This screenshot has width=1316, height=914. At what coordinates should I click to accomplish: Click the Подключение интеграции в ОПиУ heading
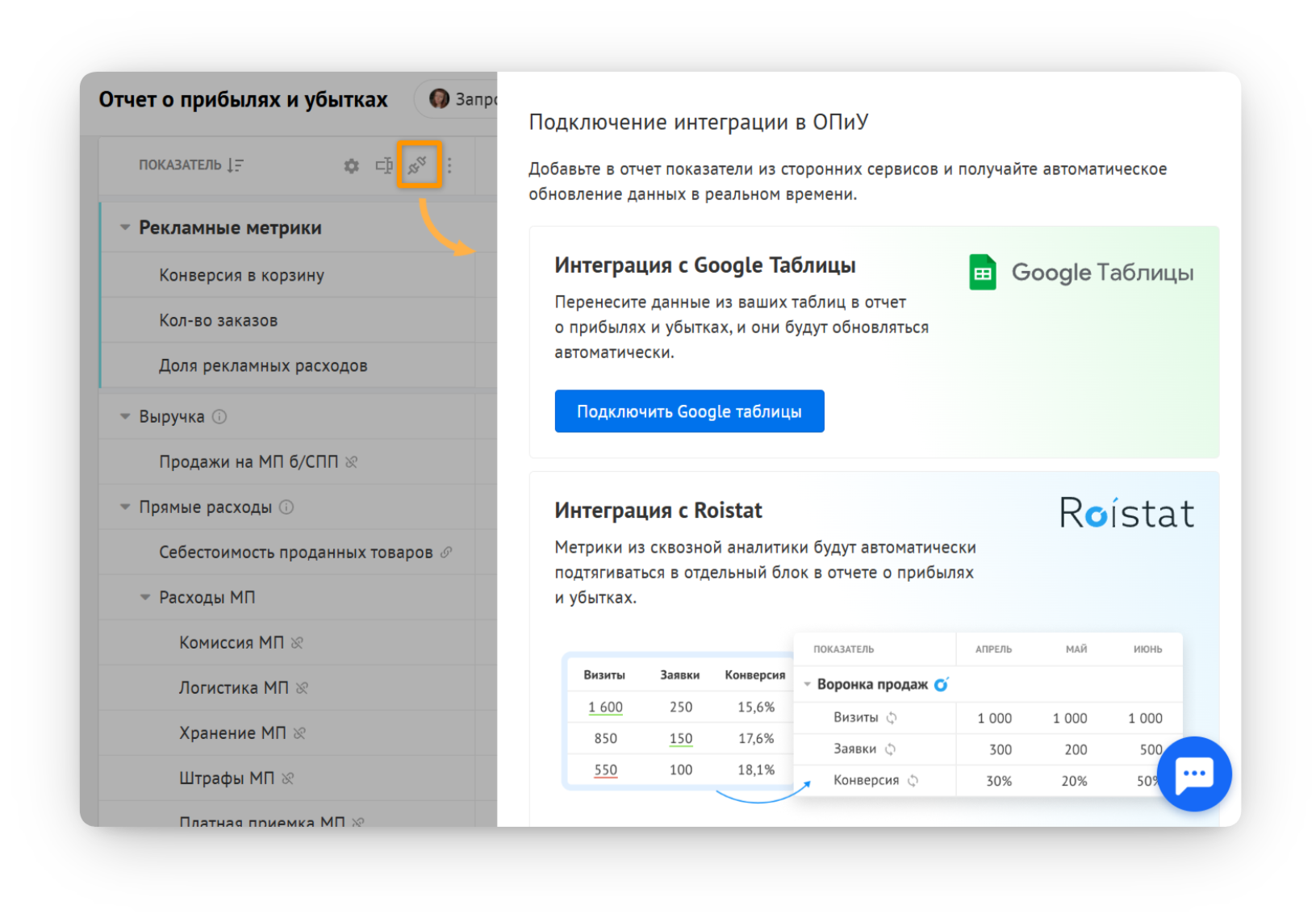coord(698,122)
